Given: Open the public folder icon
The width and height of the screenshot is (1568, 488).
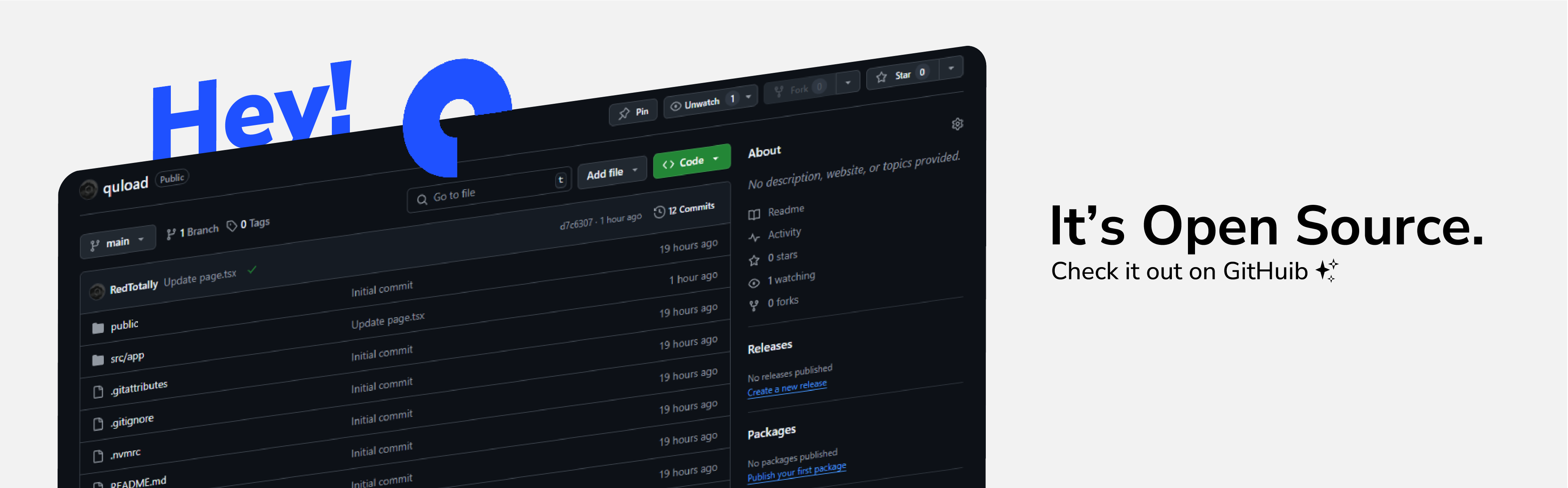Looking at the screenshot, I should [x=98, y=329].
